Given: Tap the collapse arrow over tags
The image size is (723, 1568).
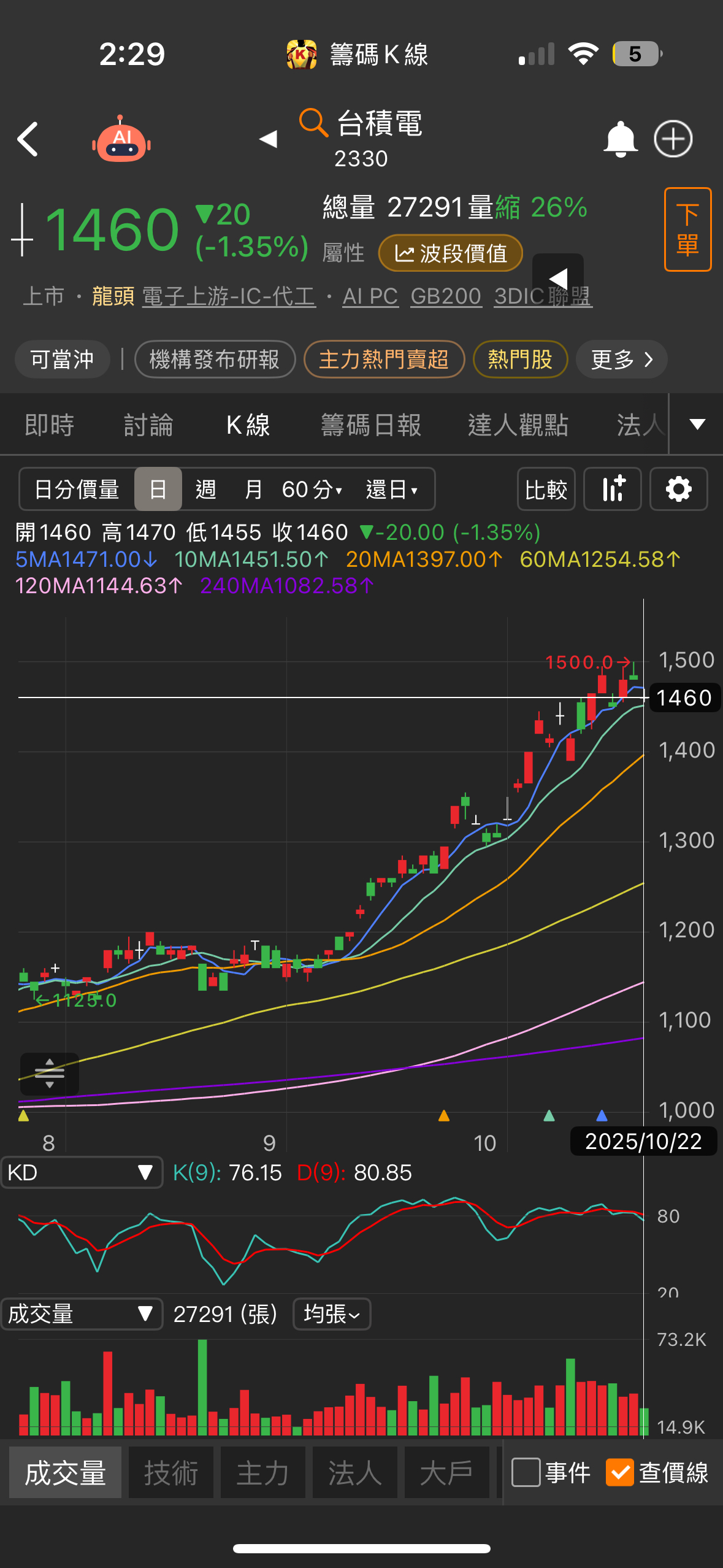Looking at the screenshot, I should coord(558,278).
